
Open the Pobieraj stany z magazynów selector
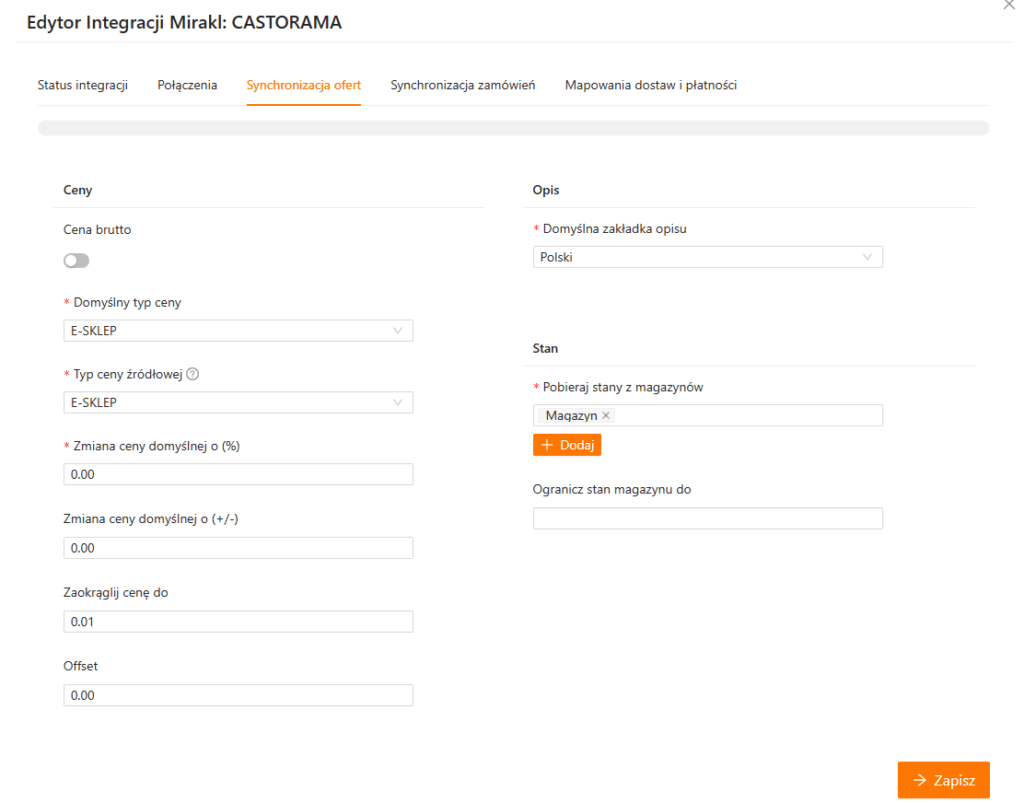pyautogui.click(x=707, y=415)
